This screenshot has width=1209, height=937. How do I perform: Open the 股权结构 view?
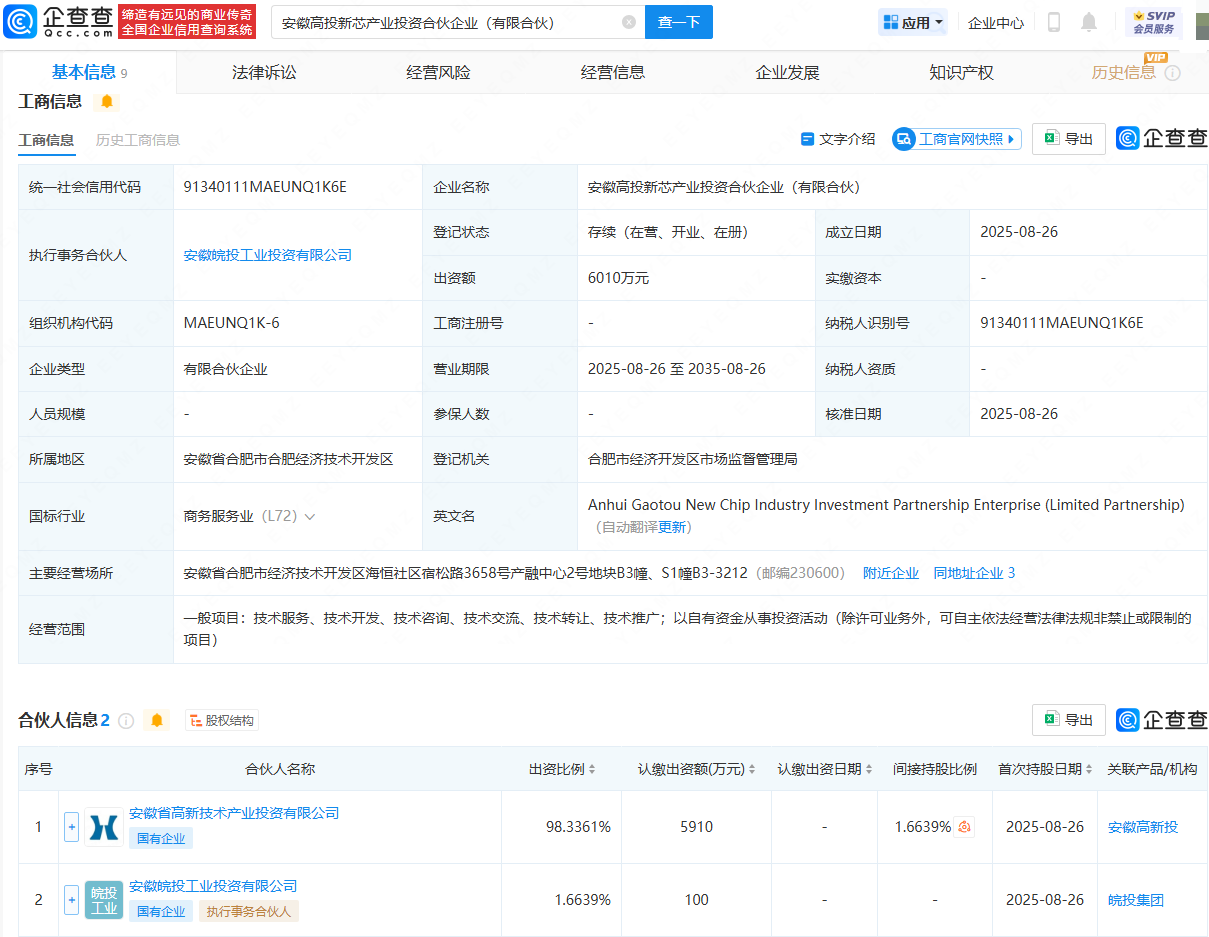click(222, 720)
